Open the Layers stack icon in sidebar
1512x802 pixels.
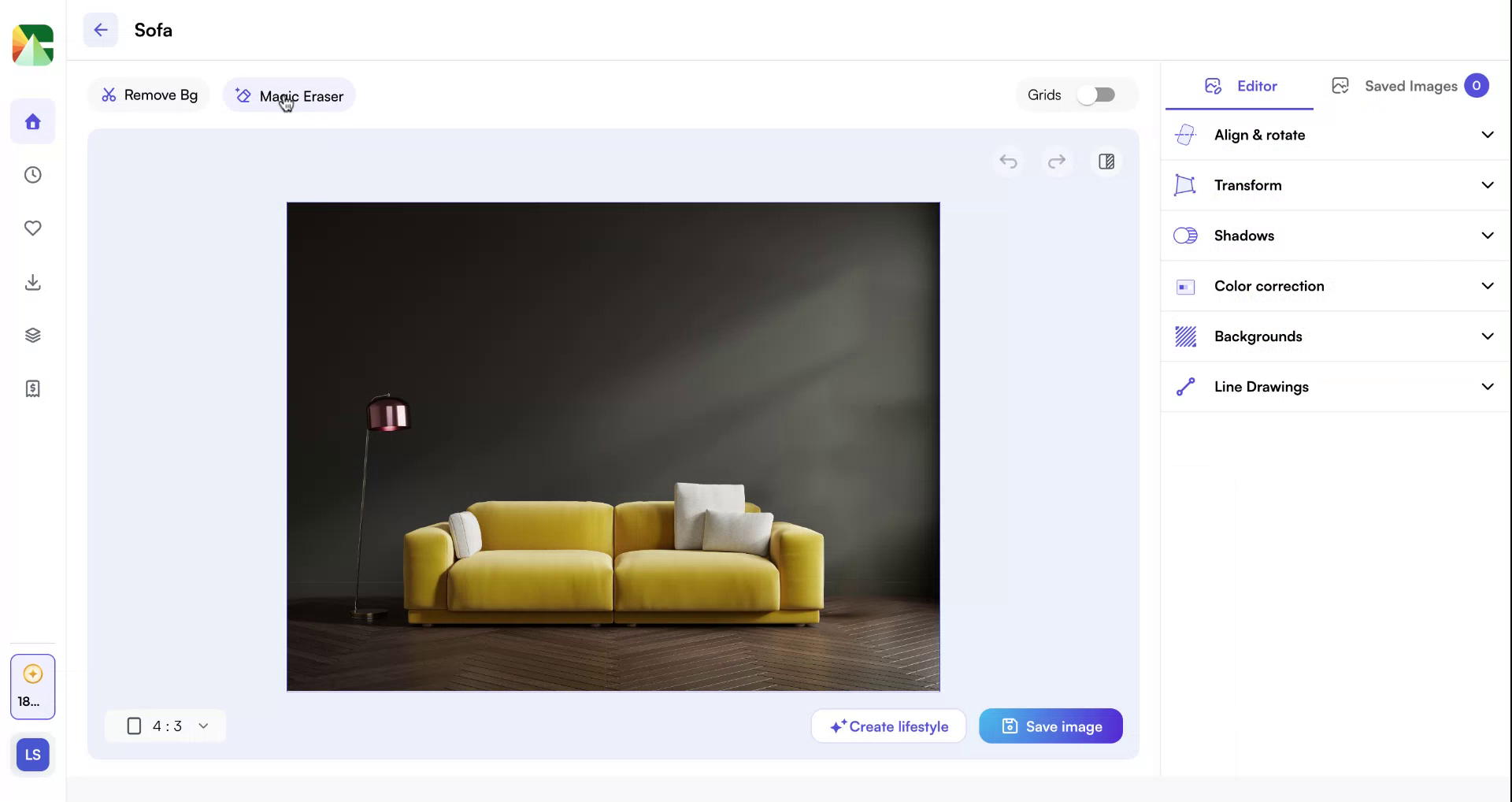(32, 334)
